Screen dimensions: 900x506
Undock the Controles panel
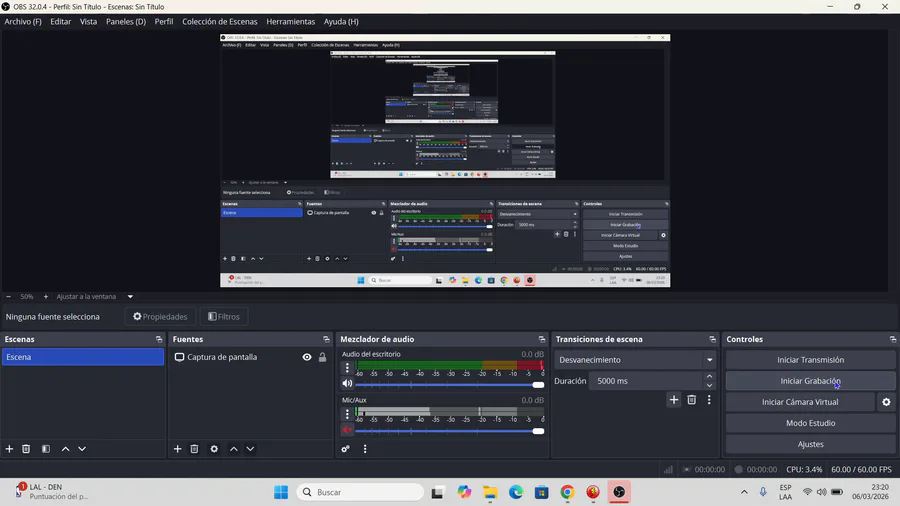[893, 339]
